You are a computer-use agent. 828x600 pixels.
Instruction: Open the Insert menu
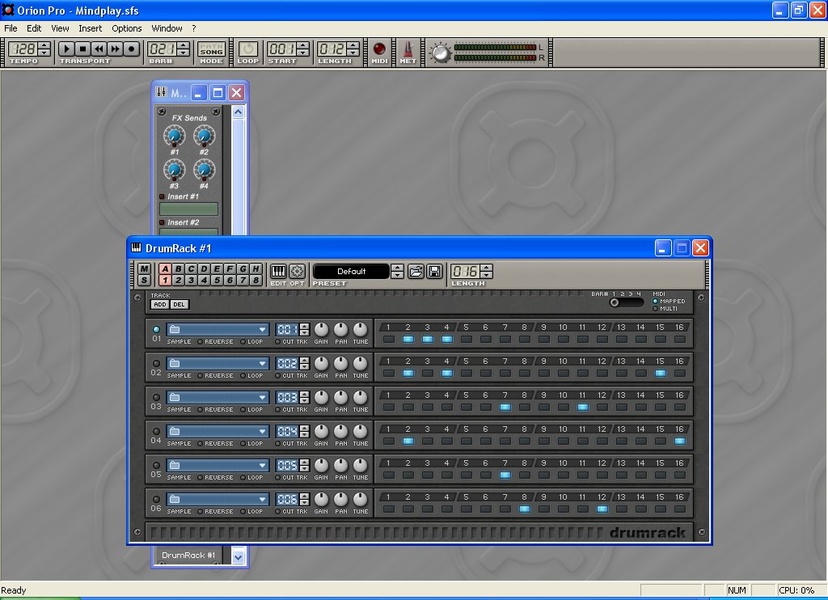click(x=90, y=28)
